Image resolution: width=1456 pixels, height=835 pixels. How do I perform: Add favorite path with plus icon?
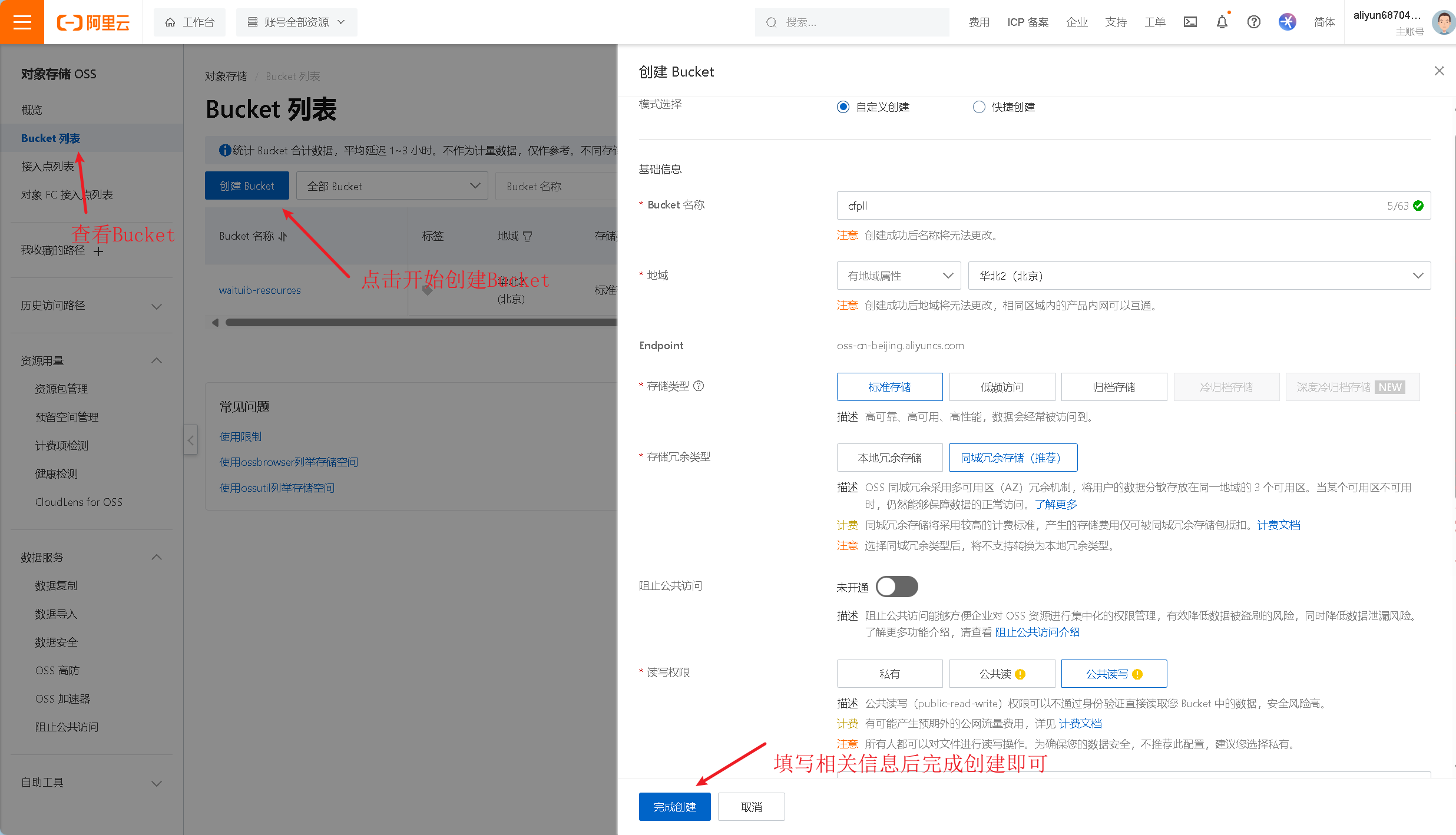[98, 251]
